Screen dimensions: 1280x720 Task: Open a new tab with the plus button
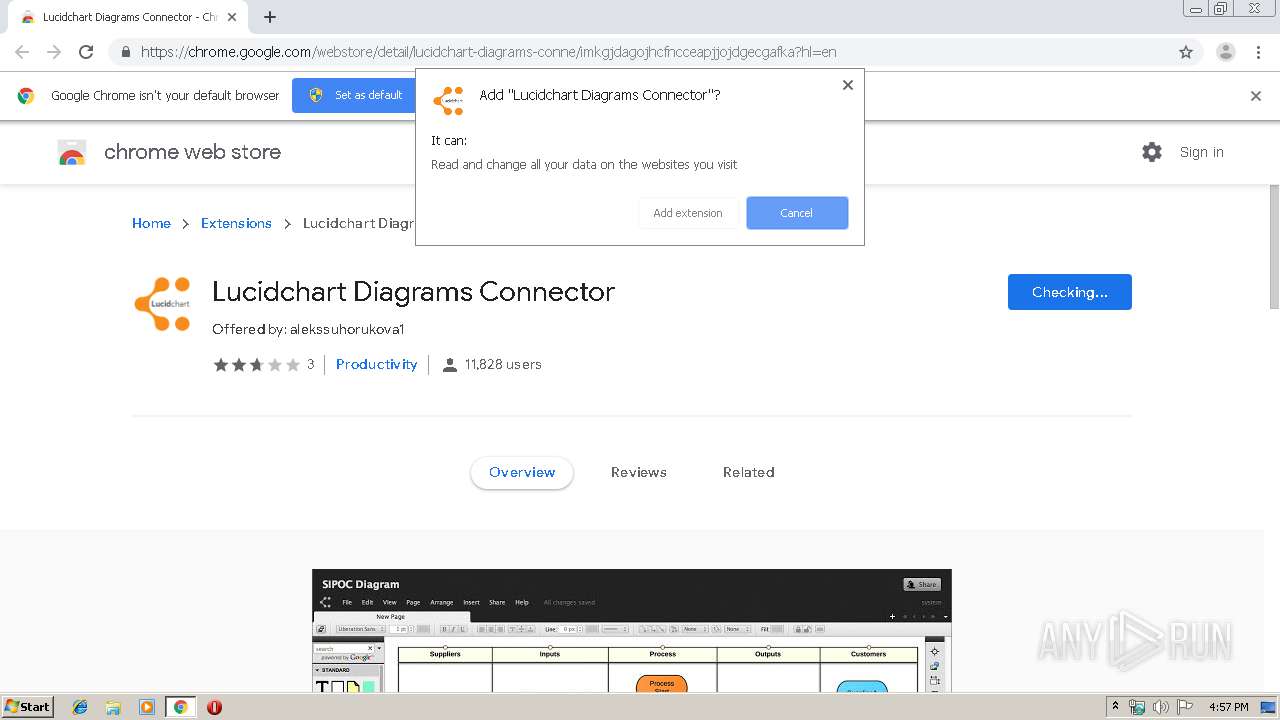point(269,17)
